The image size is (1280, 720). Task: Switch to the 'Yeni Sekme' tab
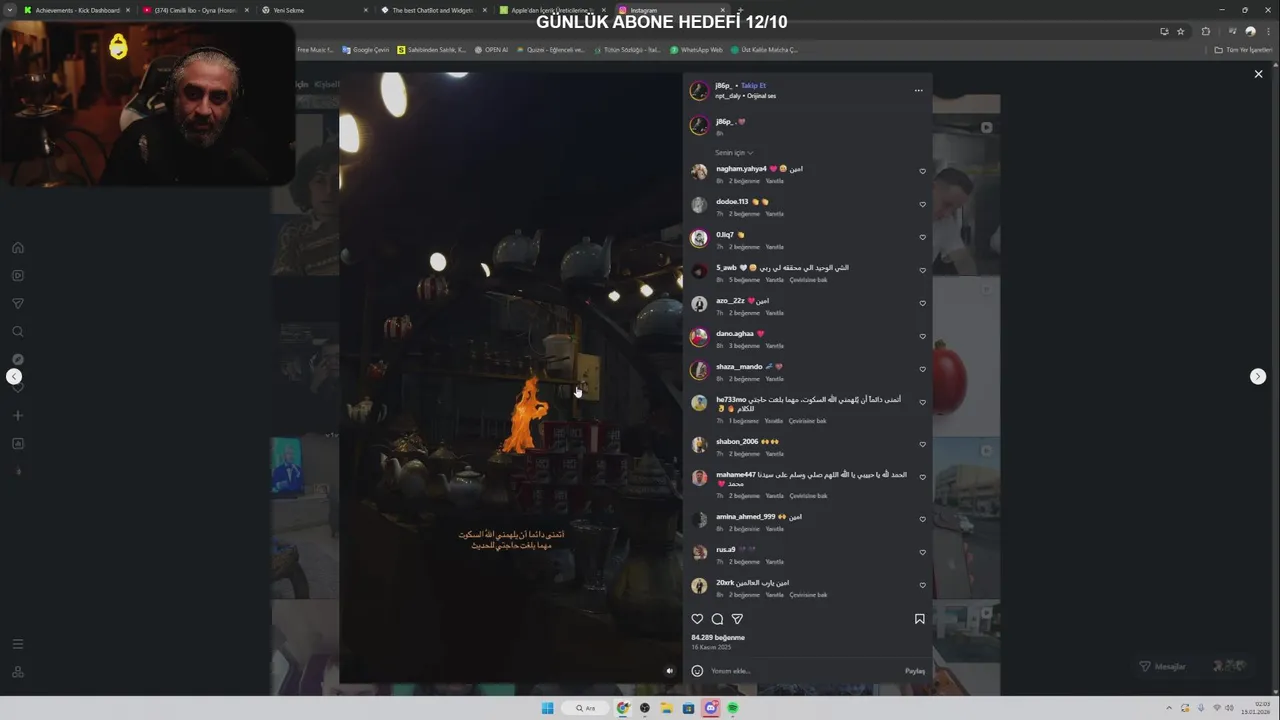pyautogui.click(x=312, y=10)
